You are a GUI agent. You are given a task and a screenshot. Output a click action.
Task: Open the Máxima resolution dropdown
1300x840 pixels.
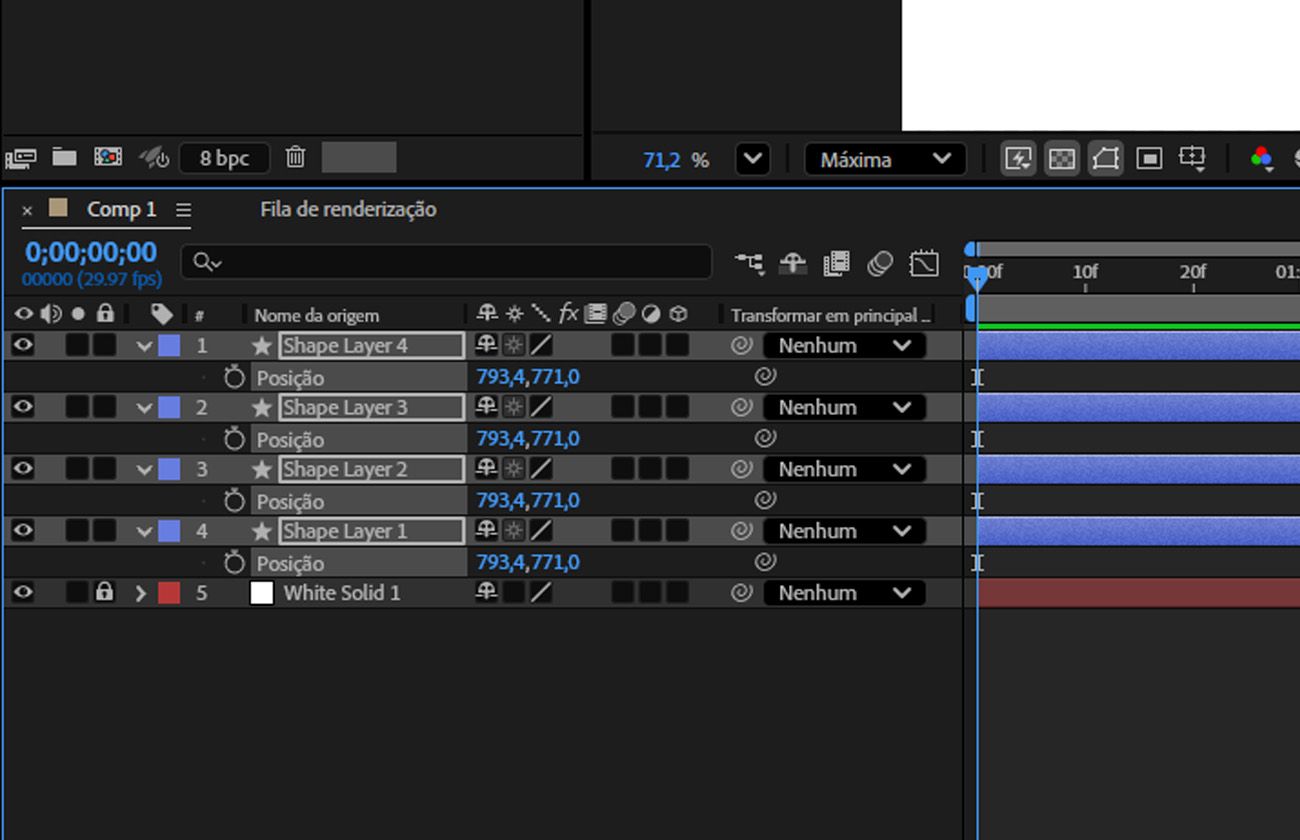pos(885,159)
